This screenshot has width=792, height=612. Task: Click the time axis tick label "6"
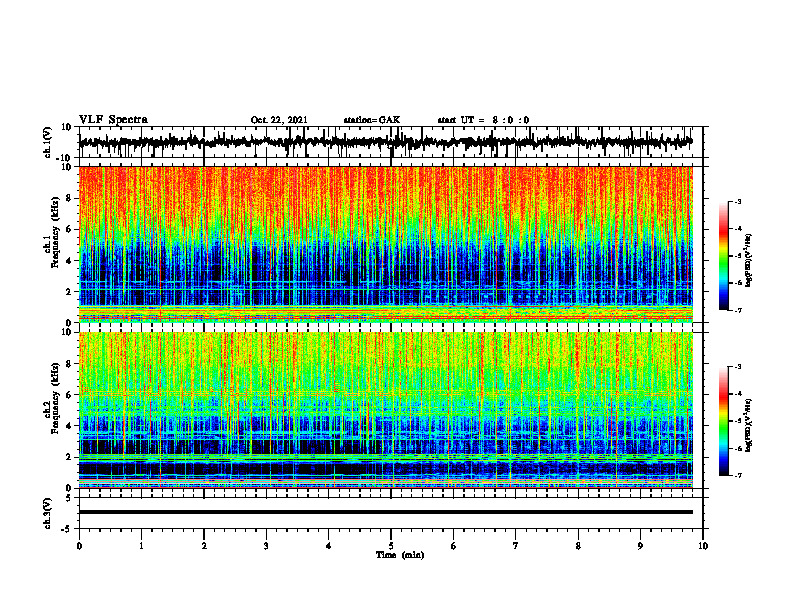454,546
